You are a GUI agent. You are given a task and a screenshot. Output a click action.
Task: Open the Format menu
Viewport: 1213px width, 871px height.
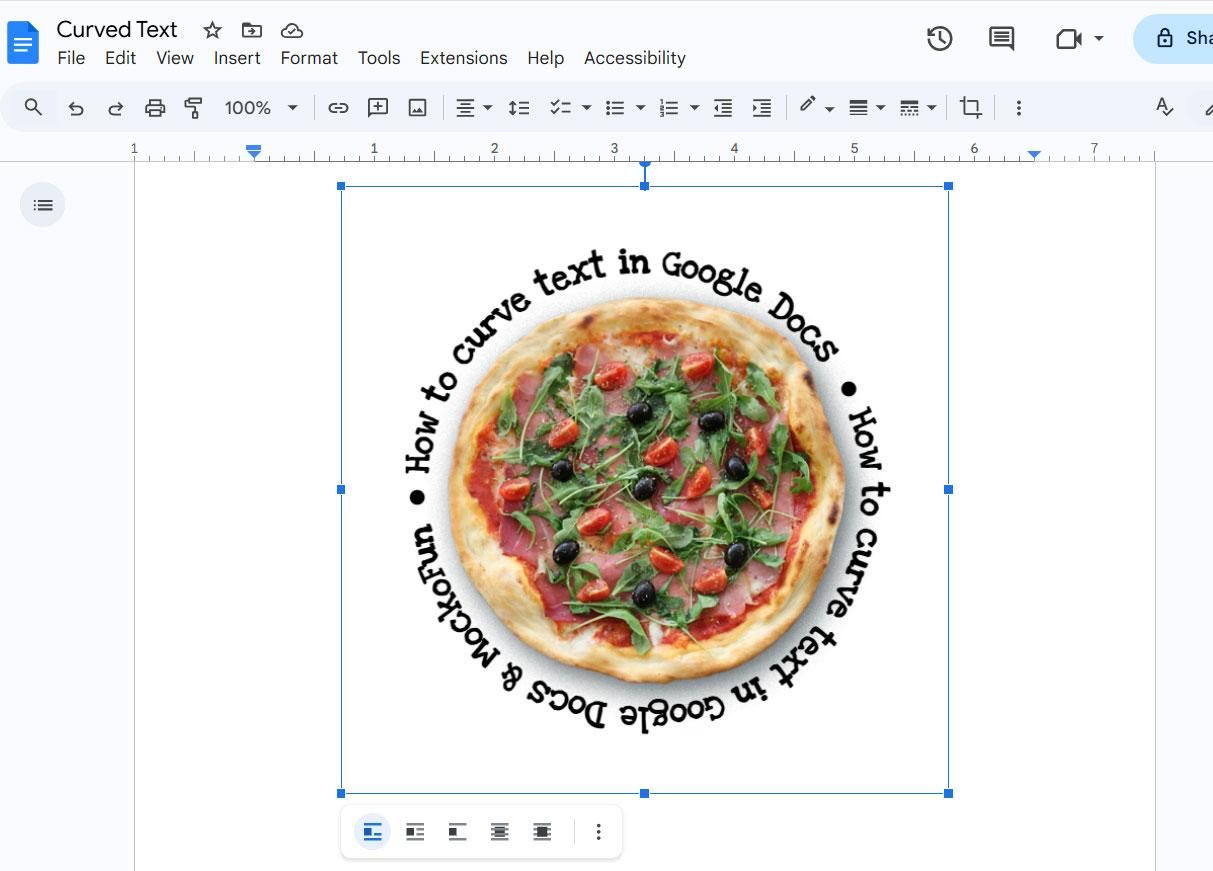[x=308, y=58]
